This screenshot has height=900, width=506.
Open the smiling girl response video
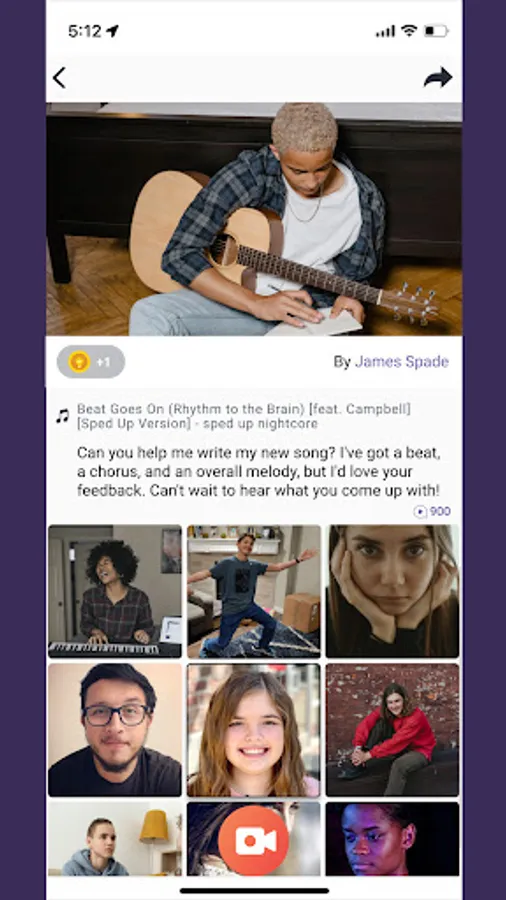(254, 730)
